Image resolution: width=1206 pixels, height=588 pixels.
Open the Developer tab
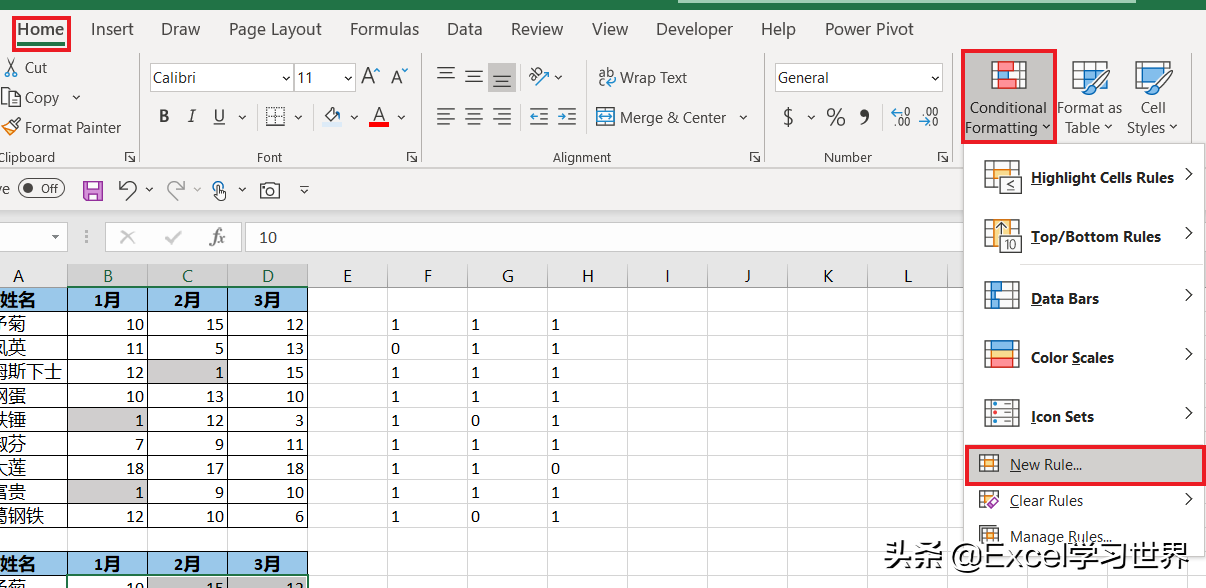695,29
